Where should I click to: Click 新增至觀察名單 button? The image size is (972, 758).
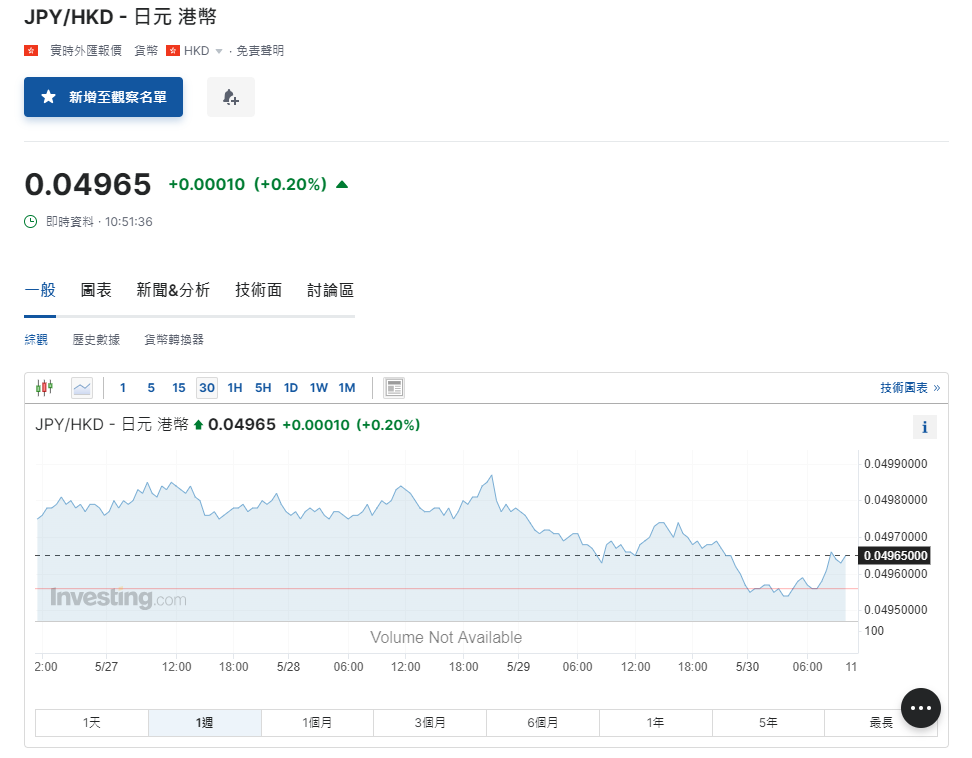coord(104,97)
